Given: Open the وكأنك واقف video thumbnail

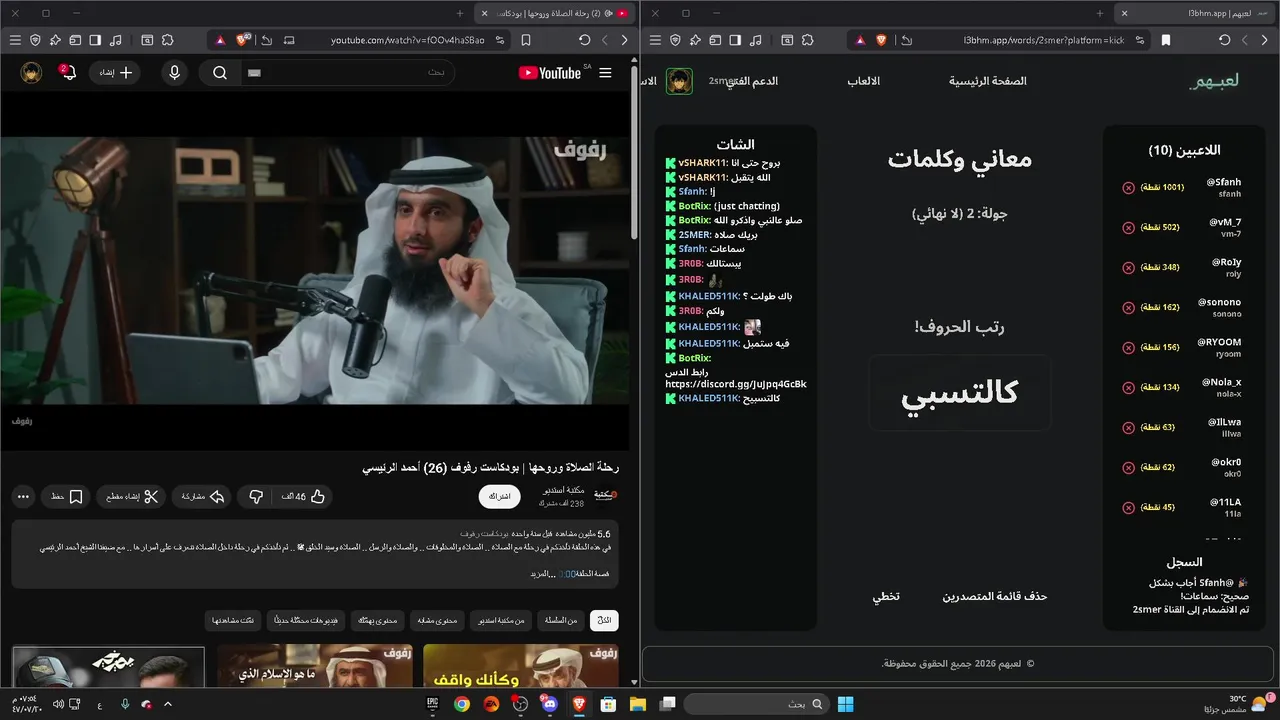Looking at the screenshot, I should (521, 666).
